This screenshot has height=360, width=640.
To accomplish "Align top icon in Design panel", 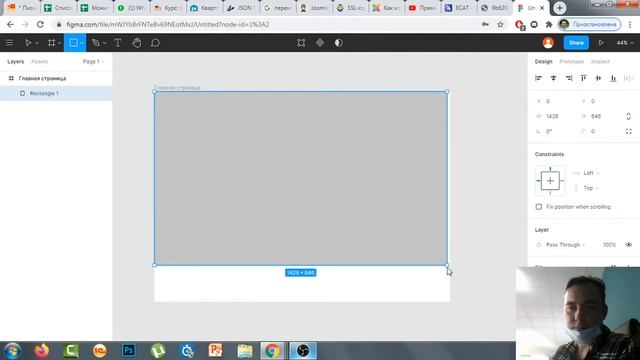I will coord(583,78).
